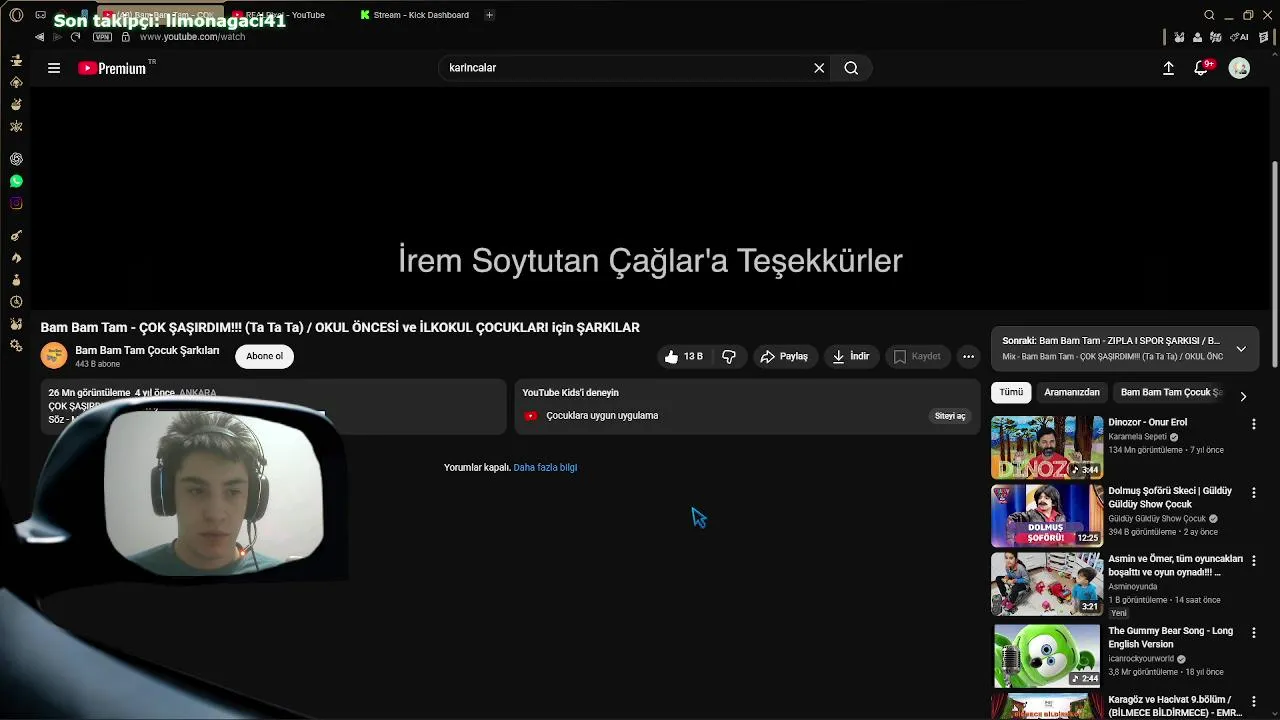Open the browser tab search magnifier

coord(1209,15)
